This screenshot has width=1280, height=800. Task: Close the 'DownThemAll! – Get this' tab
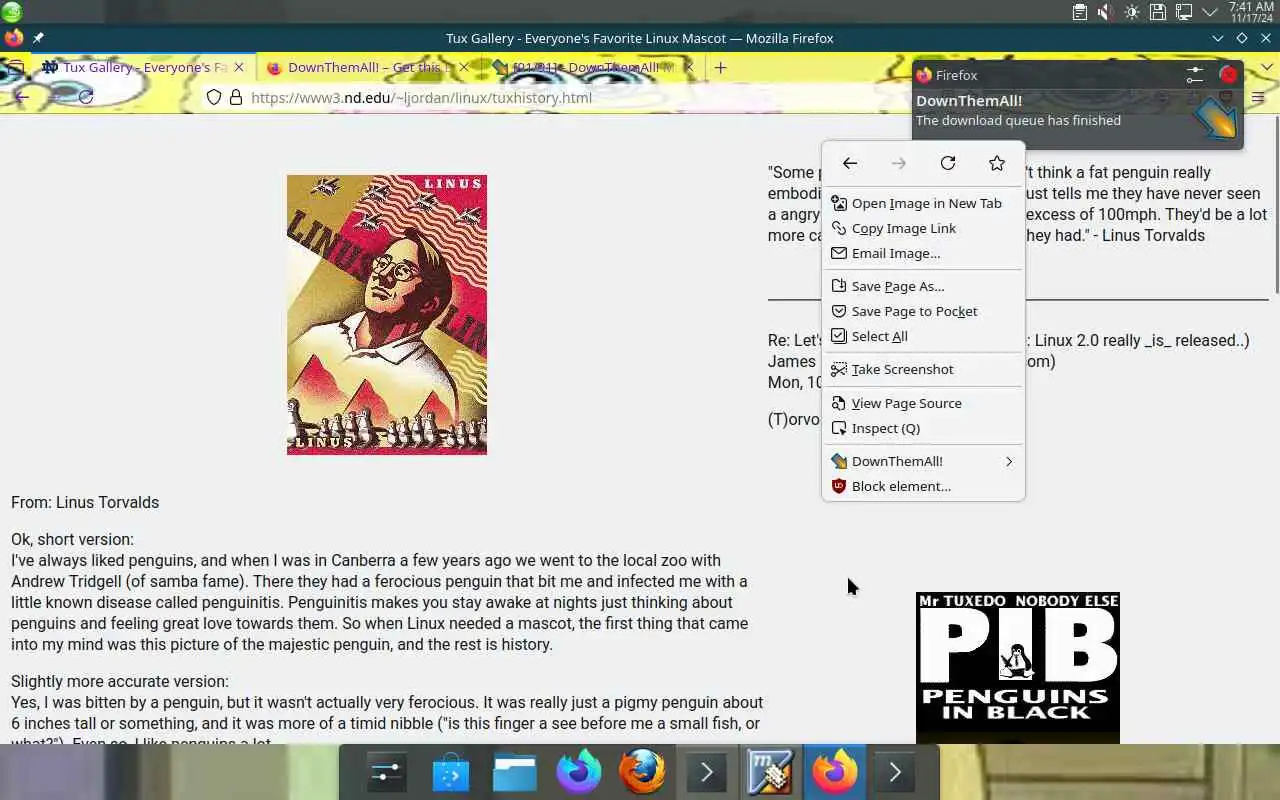tap(464, 68)
